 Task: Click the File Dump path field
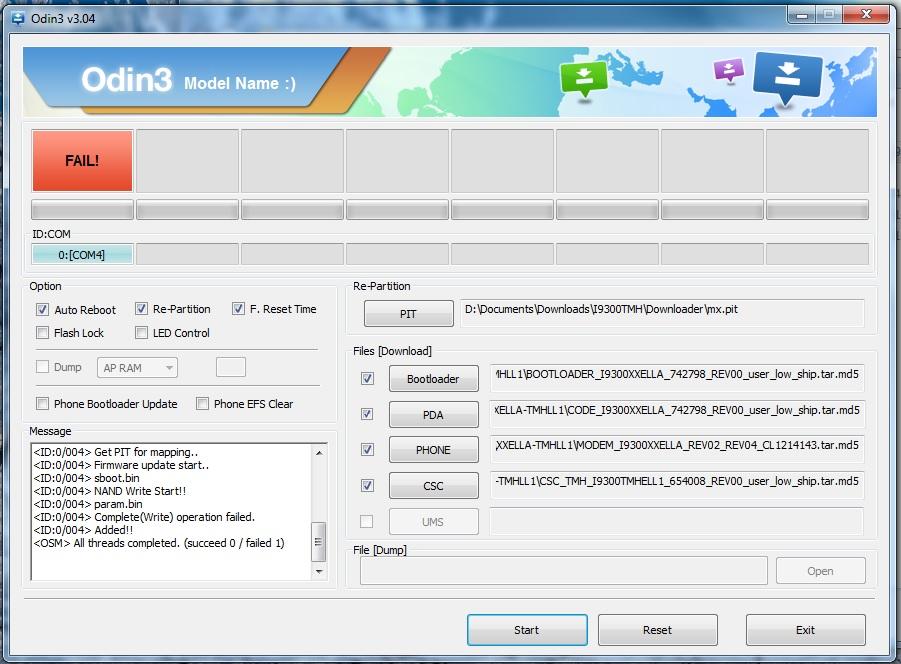564,570
